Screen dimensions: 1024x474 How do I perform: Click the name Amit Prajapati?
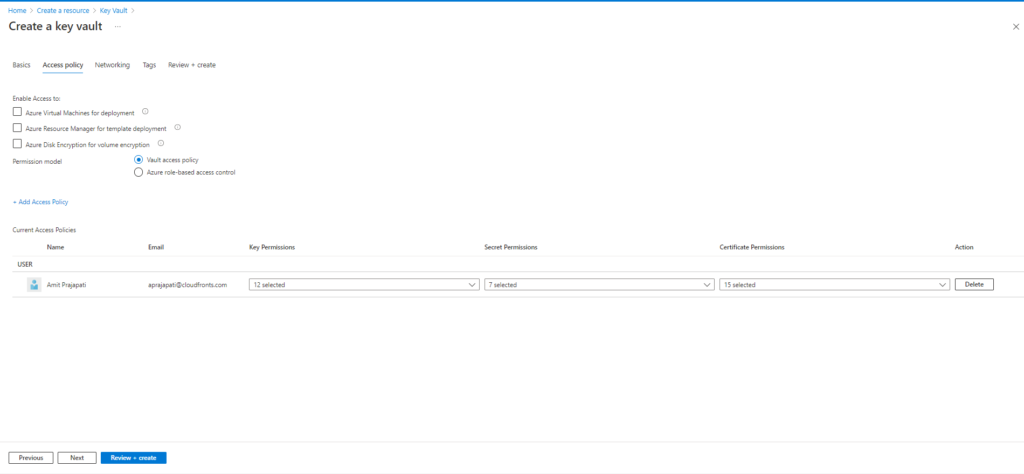coord(67,285)
